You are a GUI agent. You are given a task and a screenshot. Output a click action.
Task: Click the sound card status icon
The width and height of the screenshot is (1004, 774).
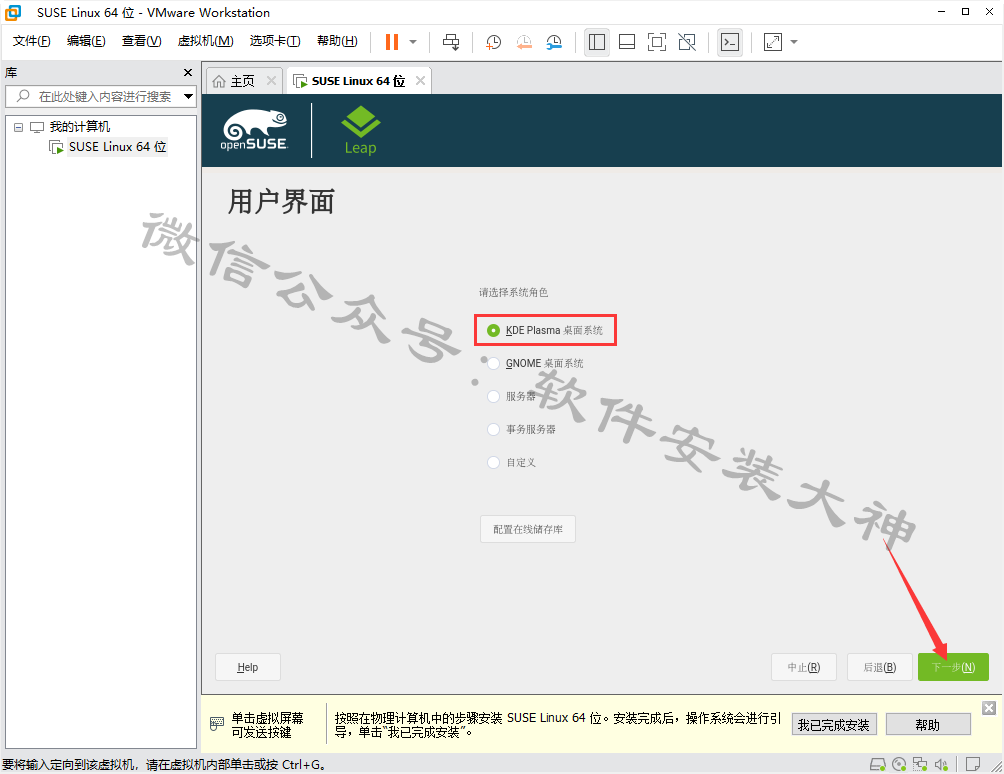click(941, 764)
